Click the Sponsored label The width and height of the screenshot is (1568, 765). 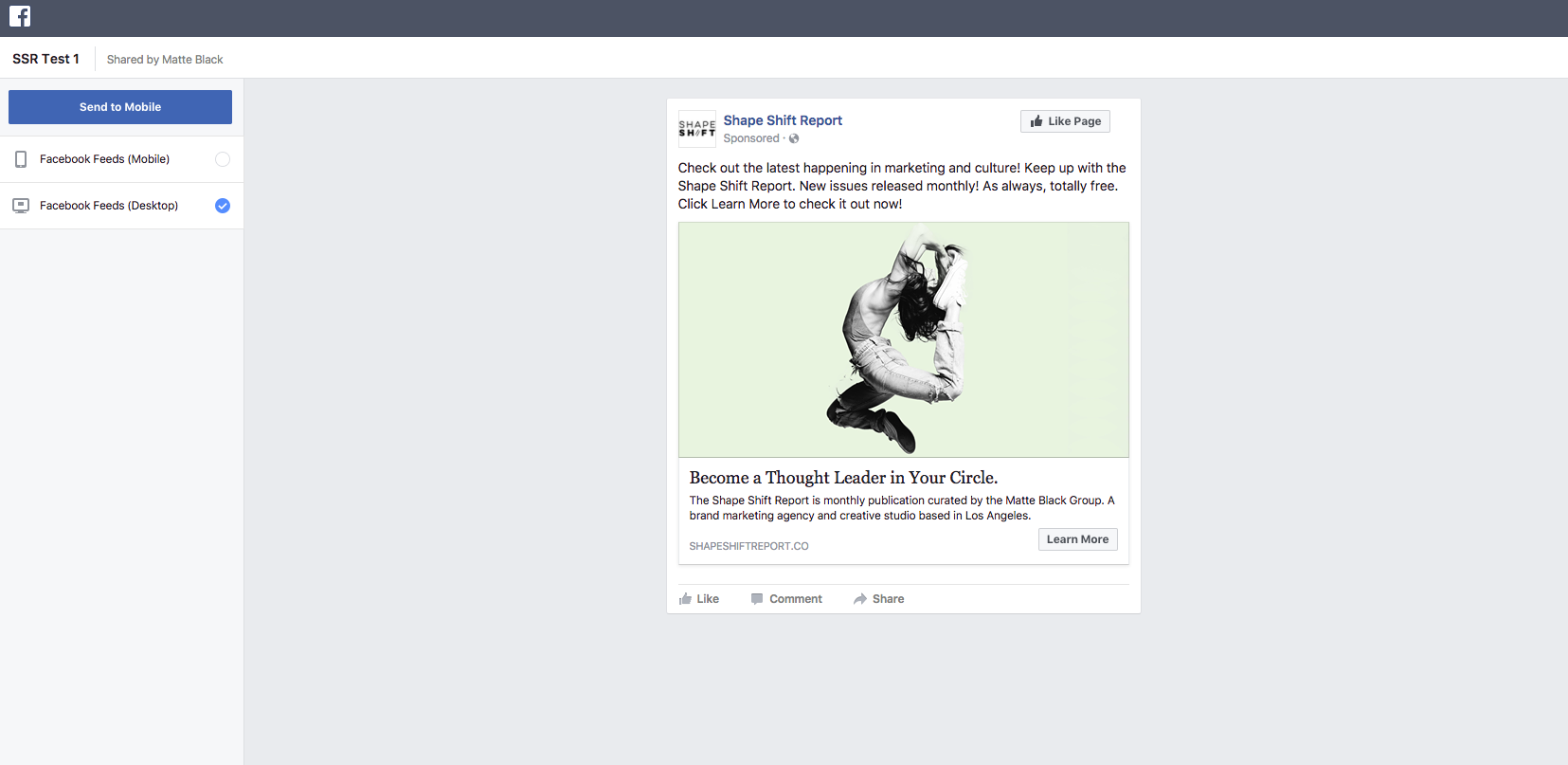pyautogui.click(x=751, y=138)
